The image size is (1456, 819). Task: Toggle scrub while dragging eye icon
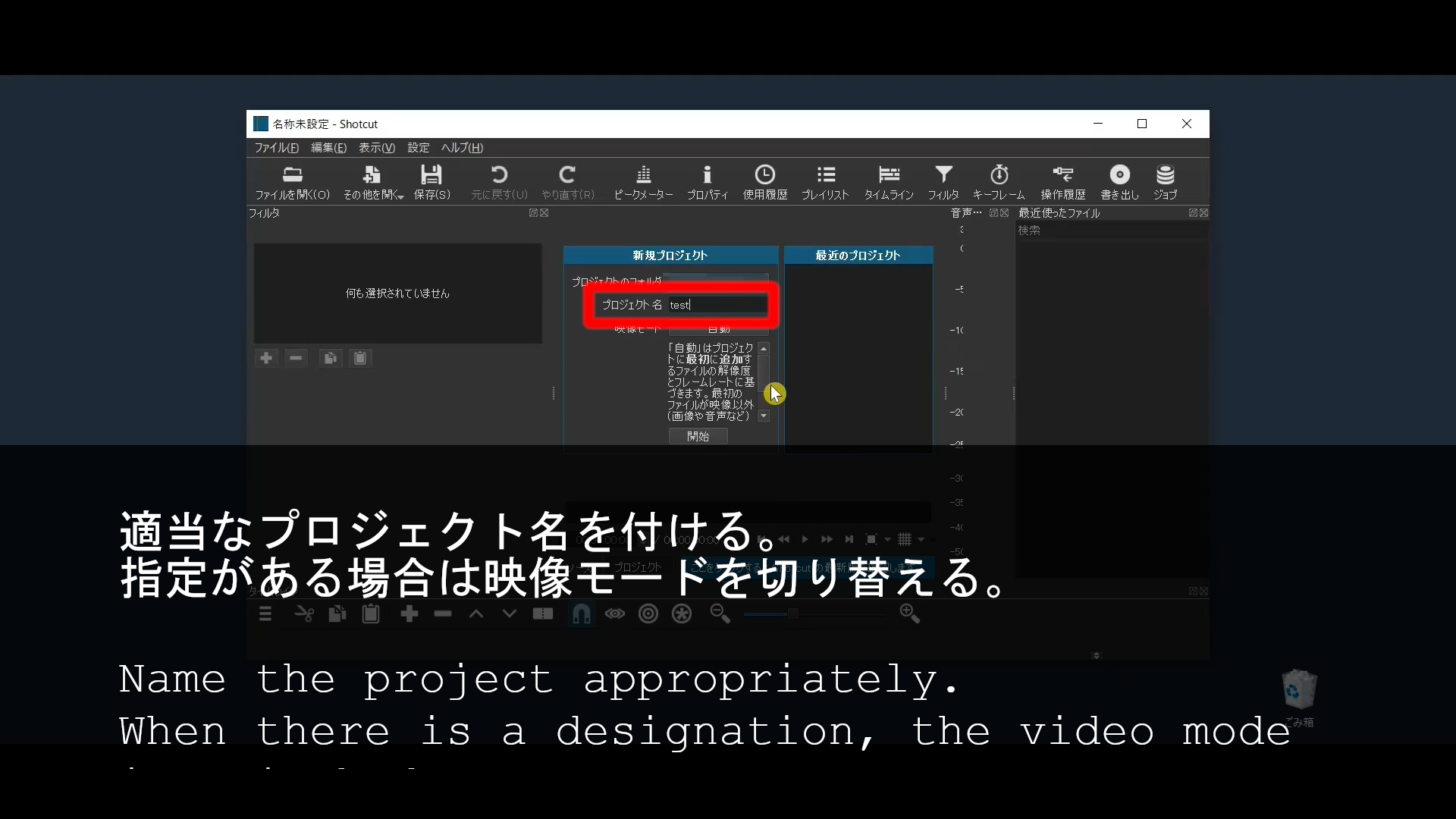pos(615,613)
